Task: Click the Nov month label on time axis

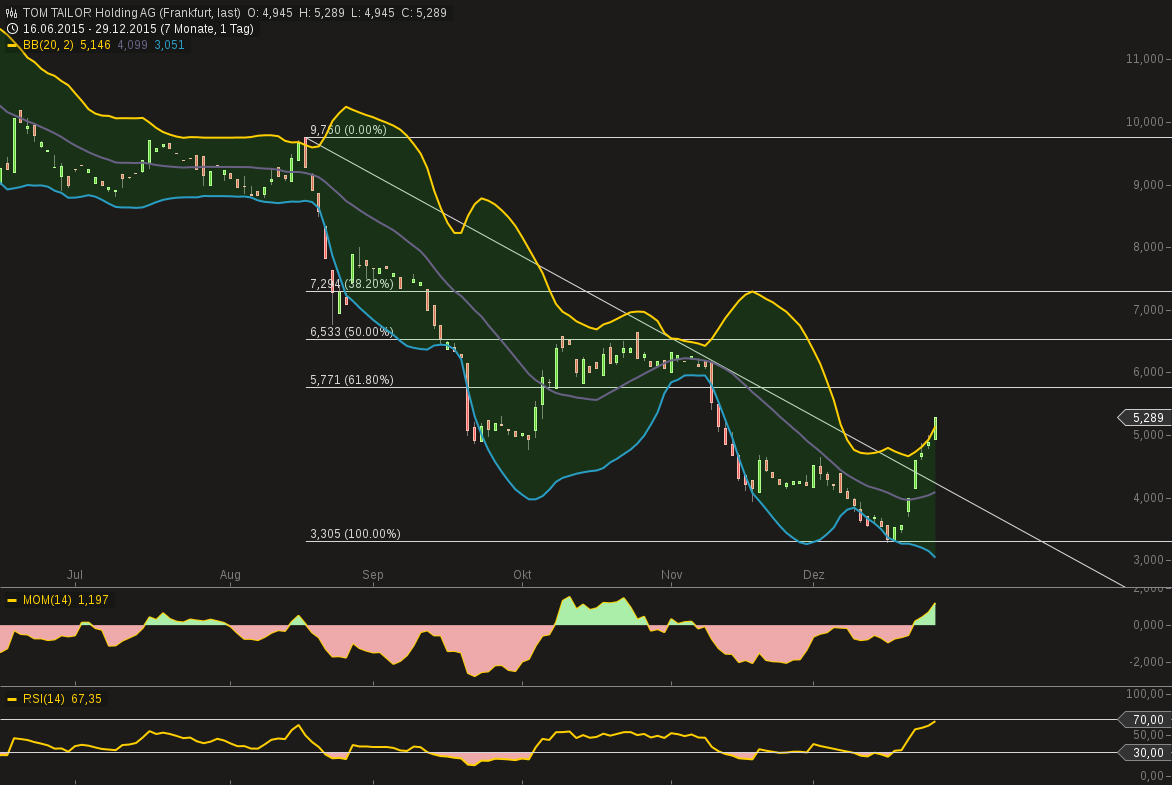Action: coord(671,575)
